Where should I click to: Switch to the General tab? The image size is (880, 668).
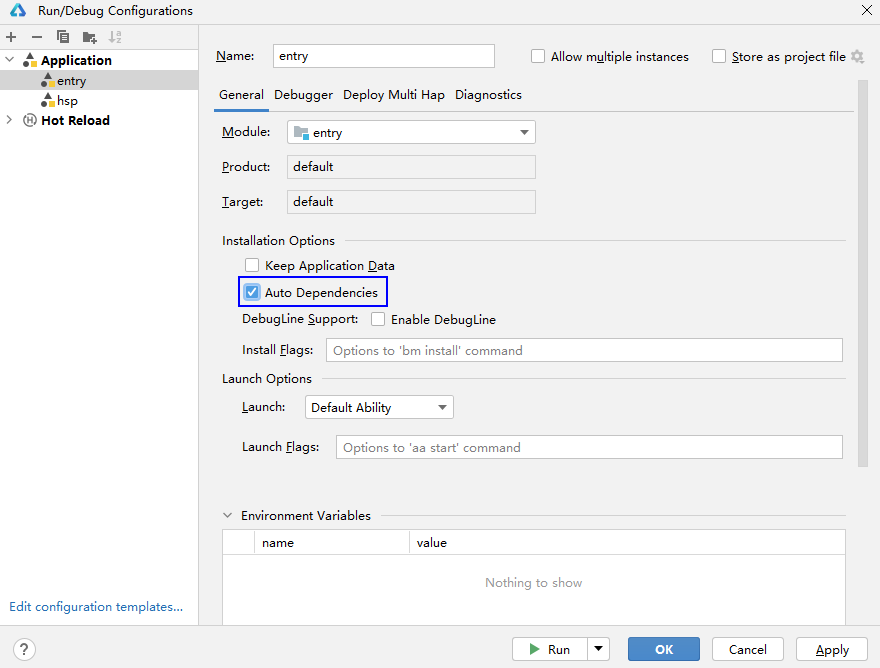(241, 95)
